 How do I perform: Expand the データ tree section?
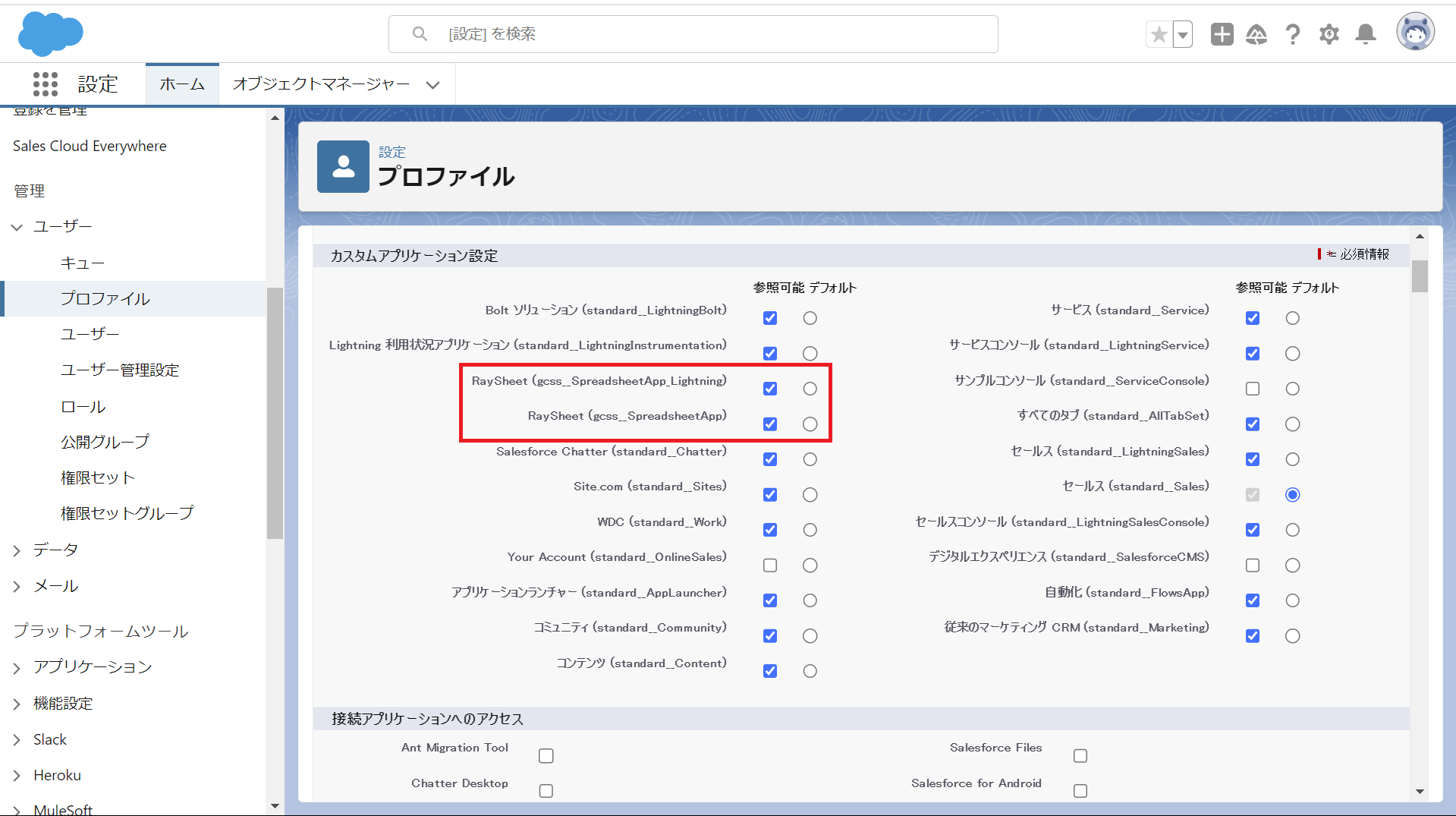[x=17, y=551]
